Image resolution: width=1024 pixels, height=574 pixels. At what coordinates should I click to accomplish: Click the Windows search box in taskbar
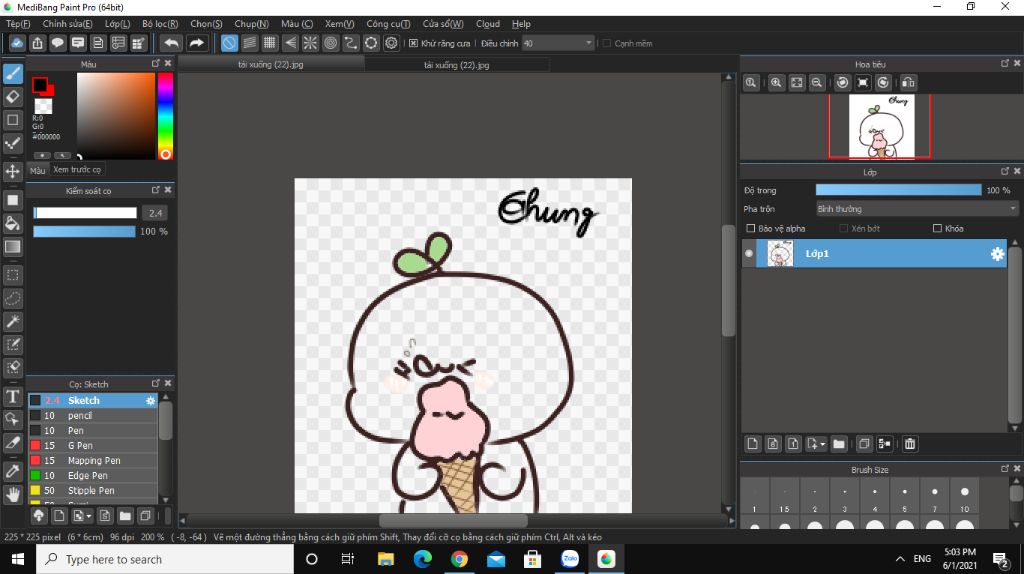[x=165, y=560]
